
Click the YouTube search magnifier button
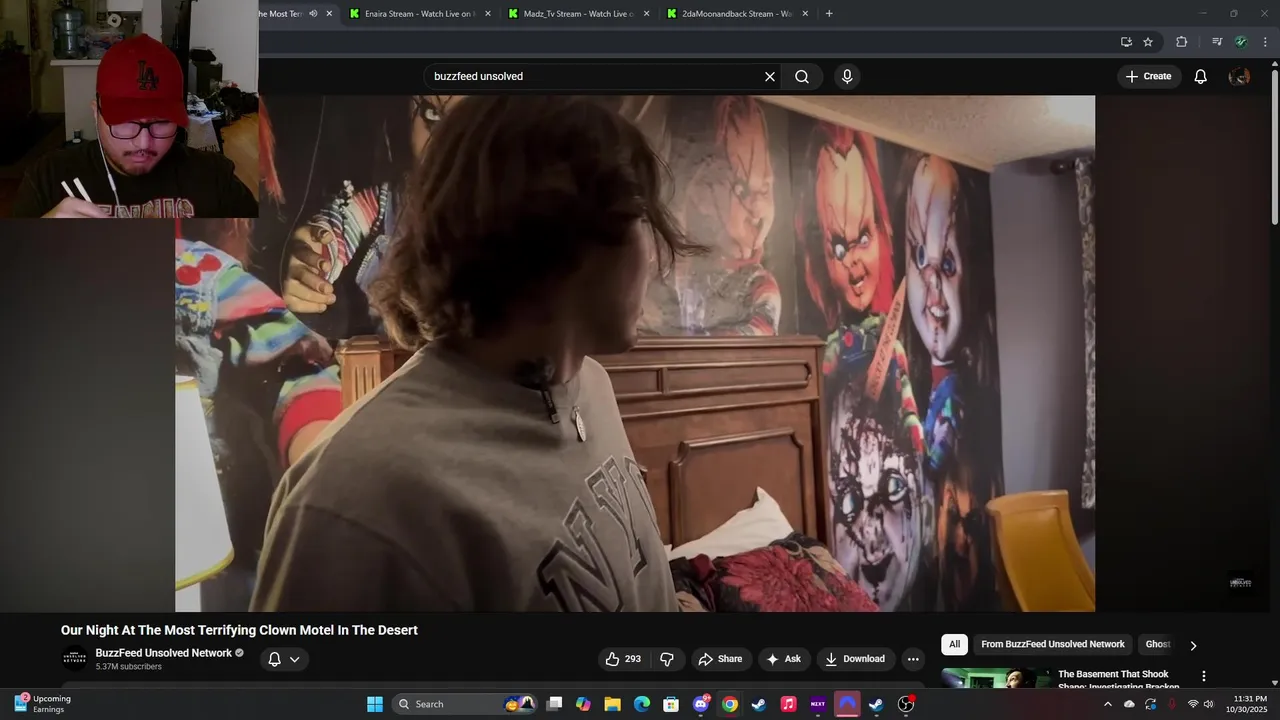pyautogui.click(x=802, y=77)
